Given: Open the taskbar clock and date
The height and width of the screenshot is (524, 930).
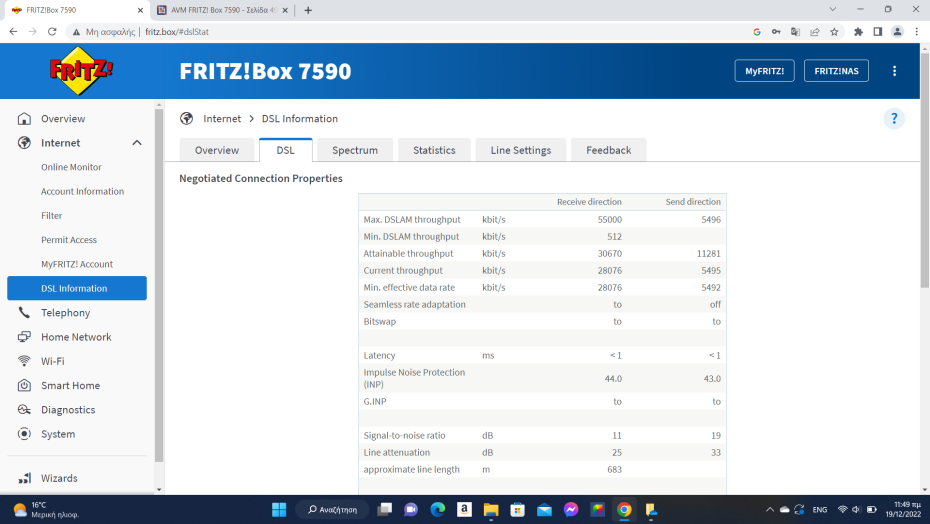Looking at the screenshot, I should coord(903,510).
